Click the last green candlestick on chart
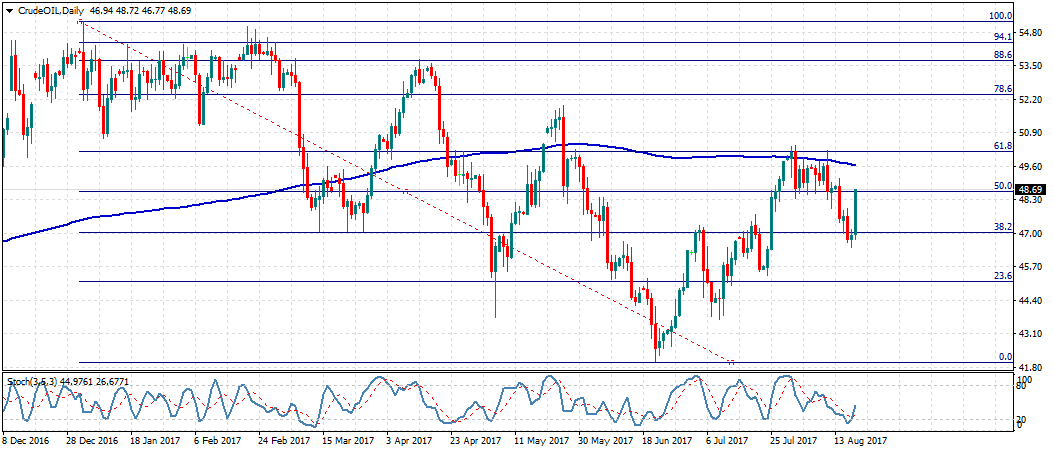Viewport: 1053px width, 452px height. click(x=857, y=212)
